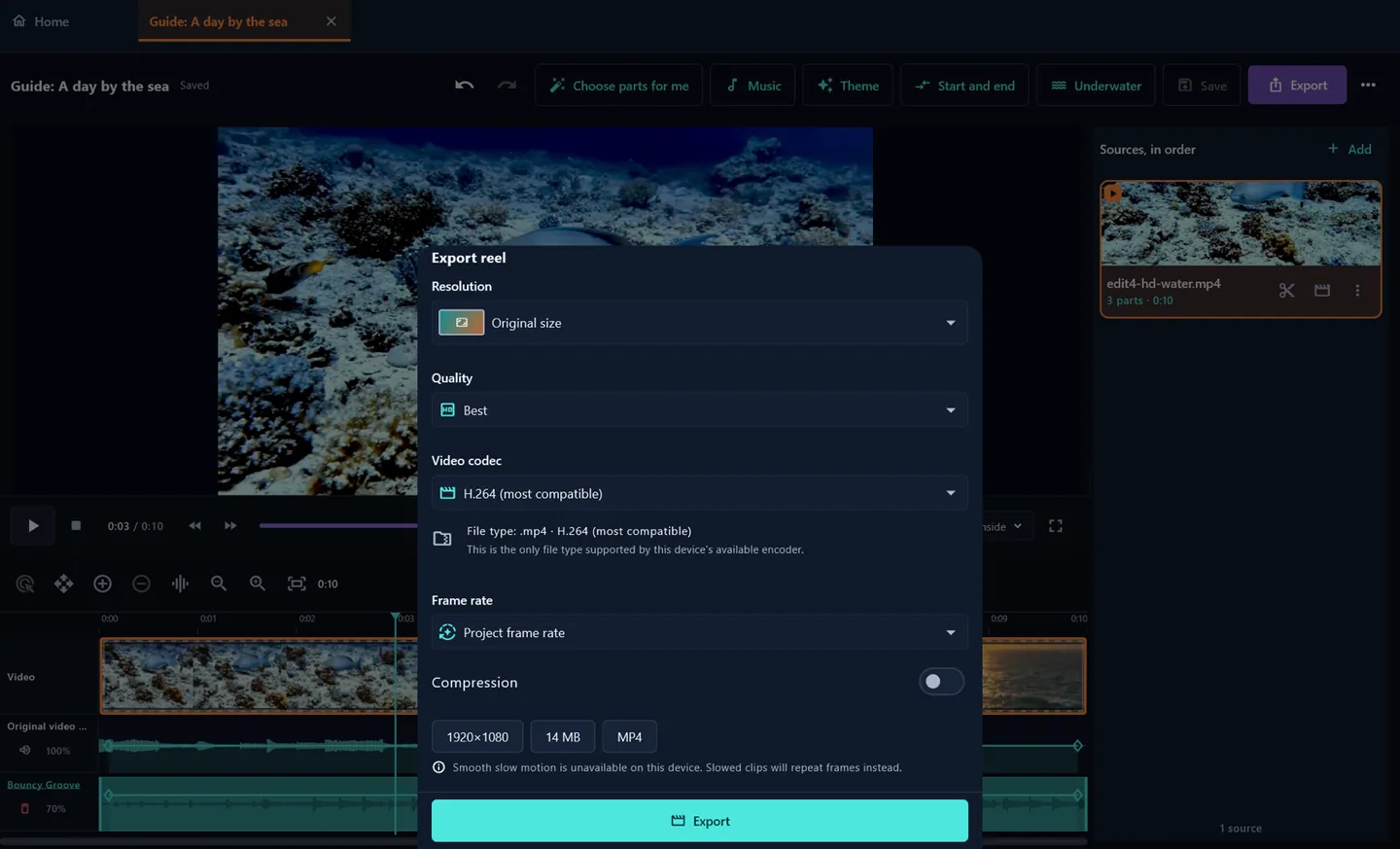
Task: Open the Resolution dropdown showing Original size
Action: (x=699, y=323)
